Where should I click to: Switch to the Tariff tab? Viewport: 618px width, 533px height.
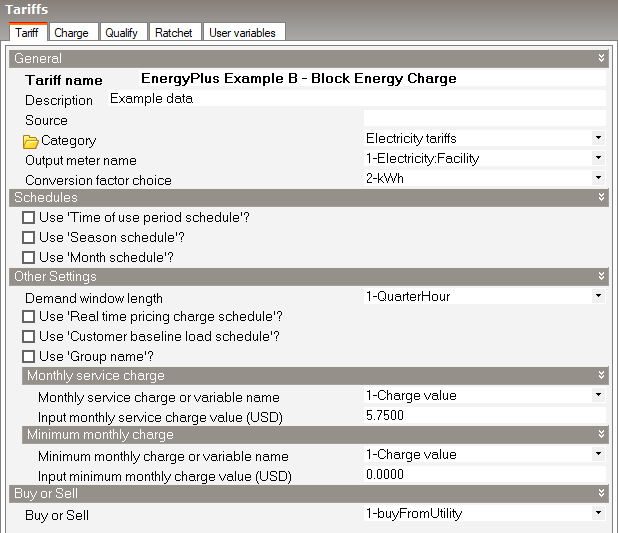tap(27, 32)
